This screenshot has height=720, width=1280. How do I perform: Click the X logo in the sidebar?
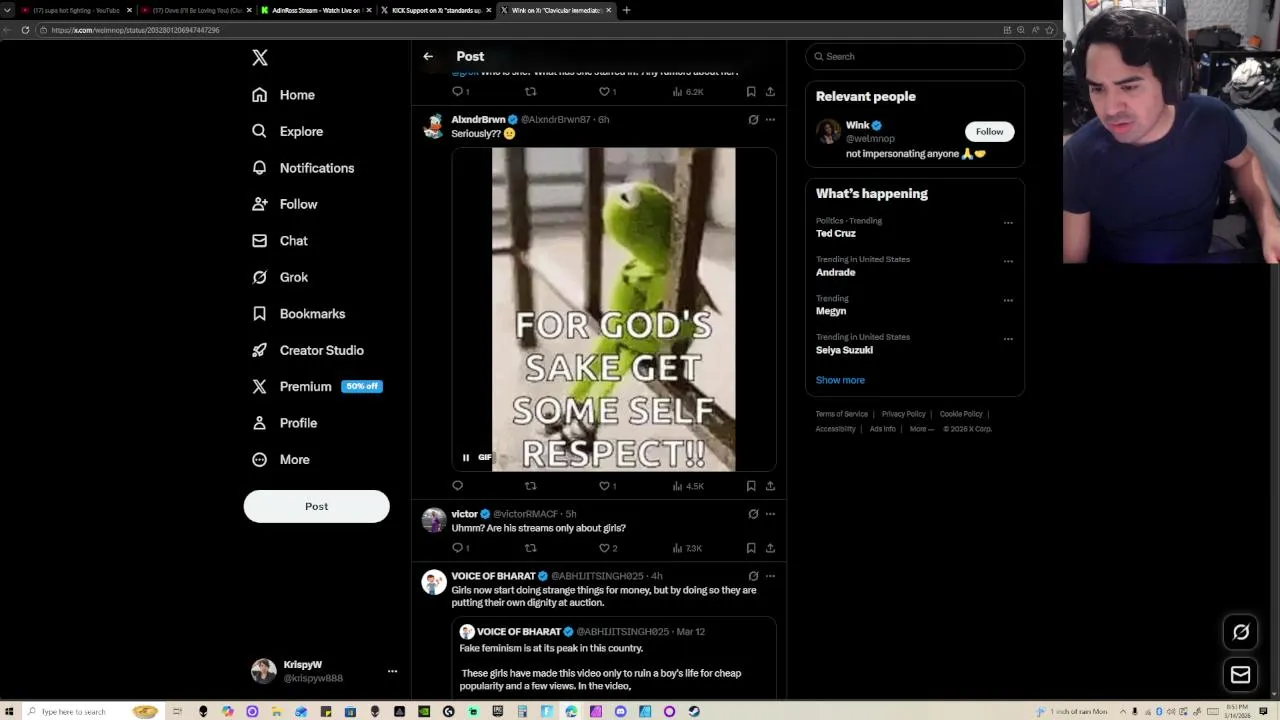pos(260,58)
